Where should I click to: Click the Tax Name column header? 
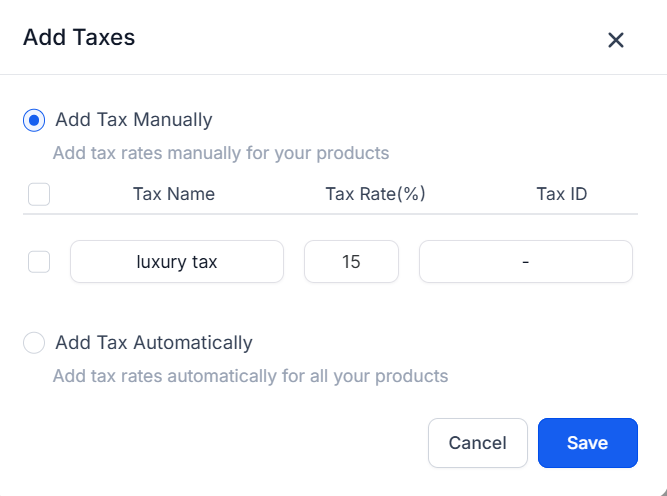click(174, 194)
